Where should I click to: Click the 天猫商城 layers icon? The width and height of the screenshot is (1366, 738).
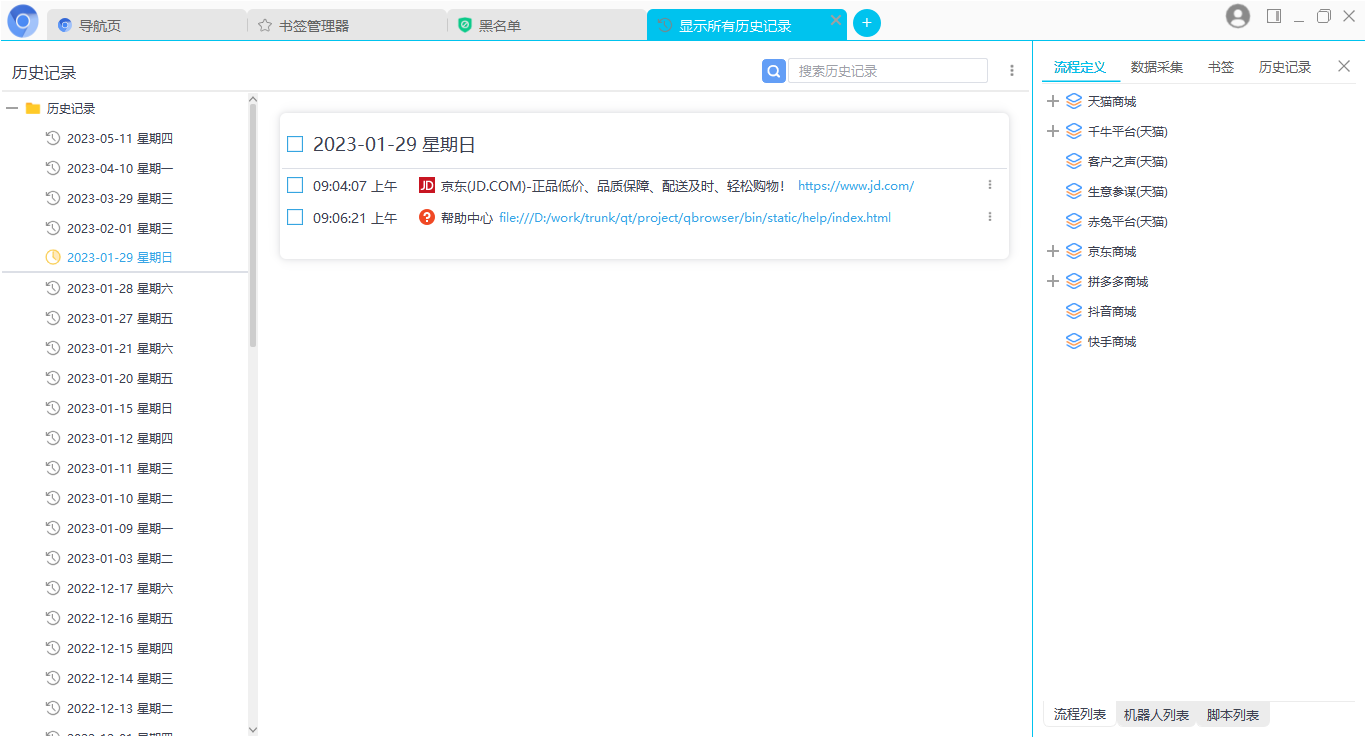[x=1074, y=101]
